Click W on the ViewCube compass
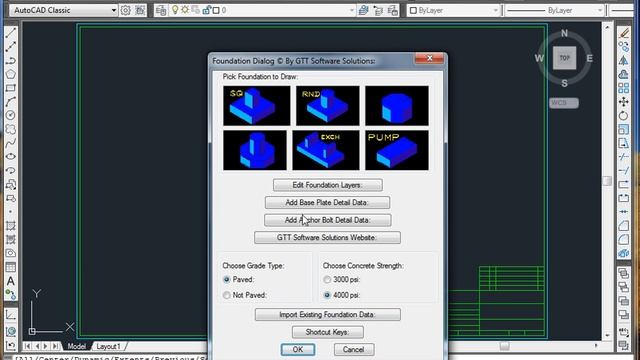This screenshot has width=640, height=360. point(539,58)
